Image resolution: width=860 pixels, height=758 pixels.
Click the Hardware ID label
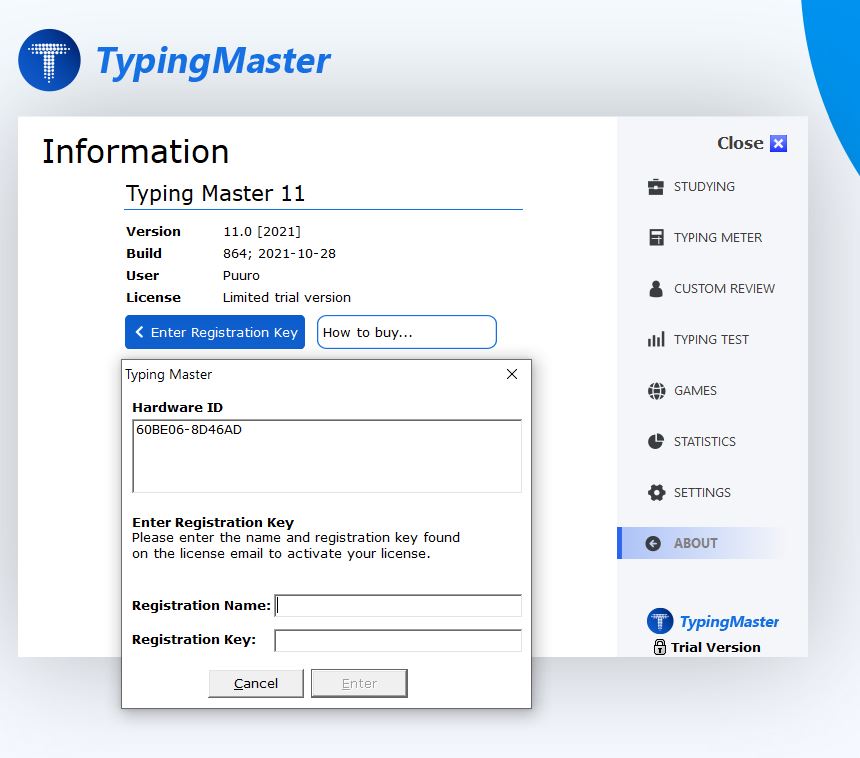[x=177, y=408]
